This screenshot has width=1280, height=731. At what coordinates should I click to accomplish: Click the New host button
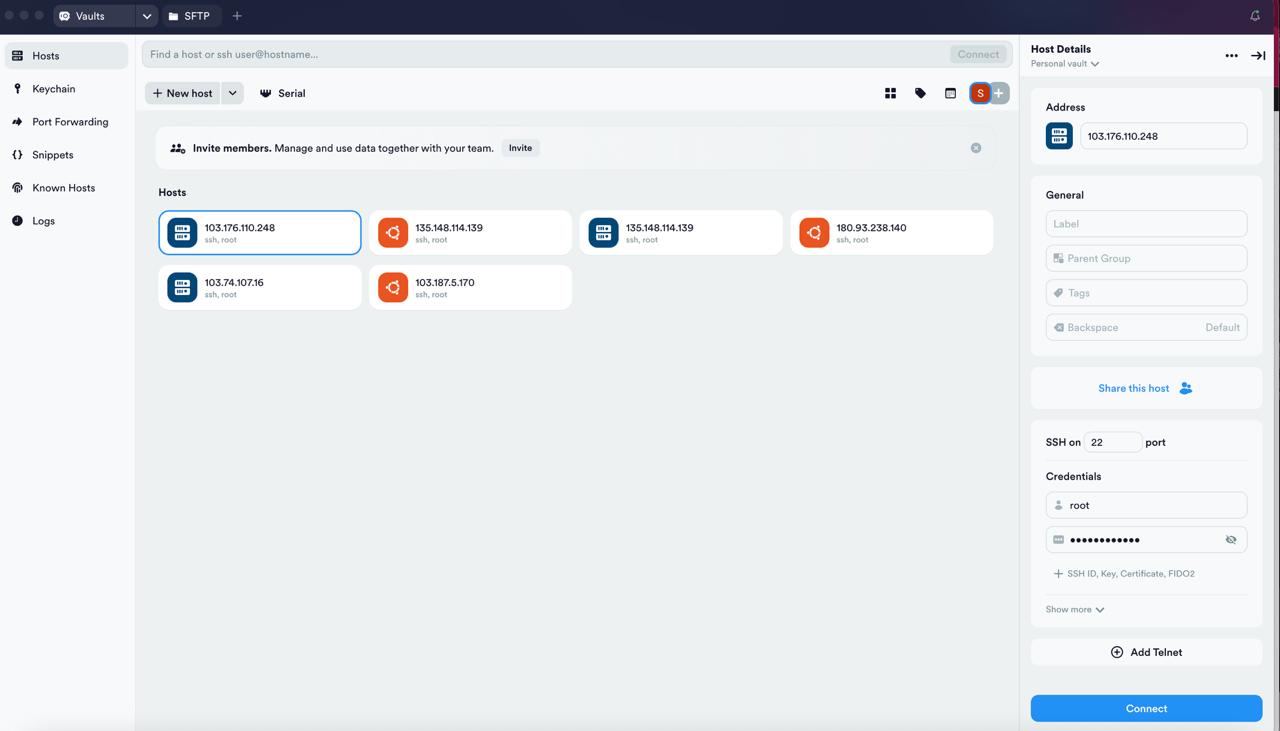pos(182,93)
